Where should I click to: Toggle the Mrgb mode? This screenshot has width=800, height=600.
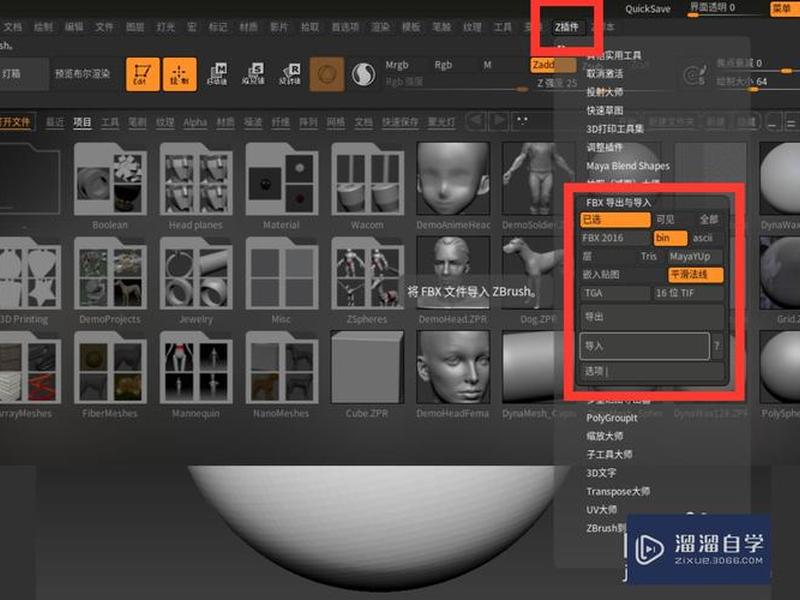coord(397,65)
